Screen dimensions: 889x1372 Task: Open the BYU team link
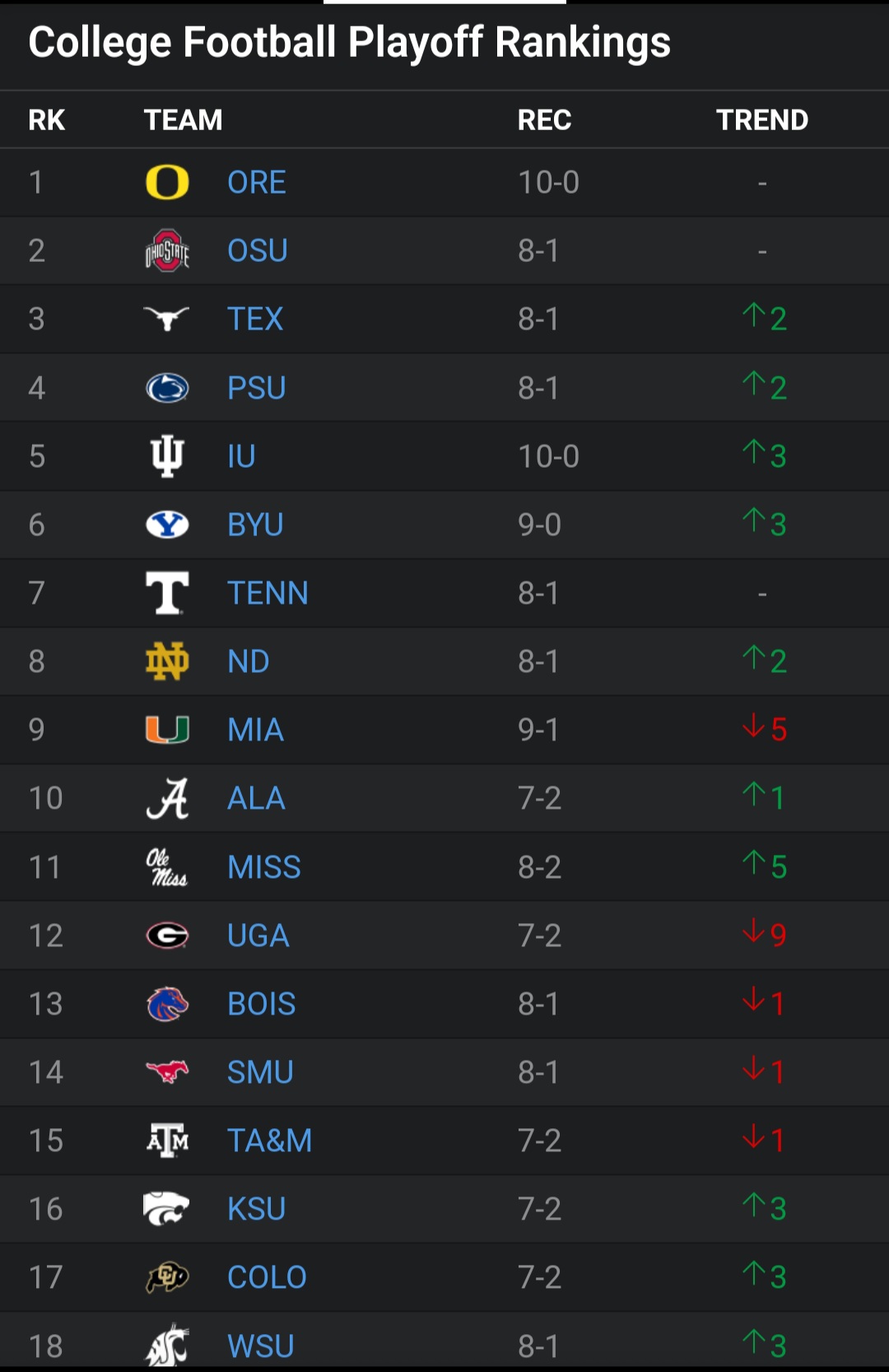[255, 525]
